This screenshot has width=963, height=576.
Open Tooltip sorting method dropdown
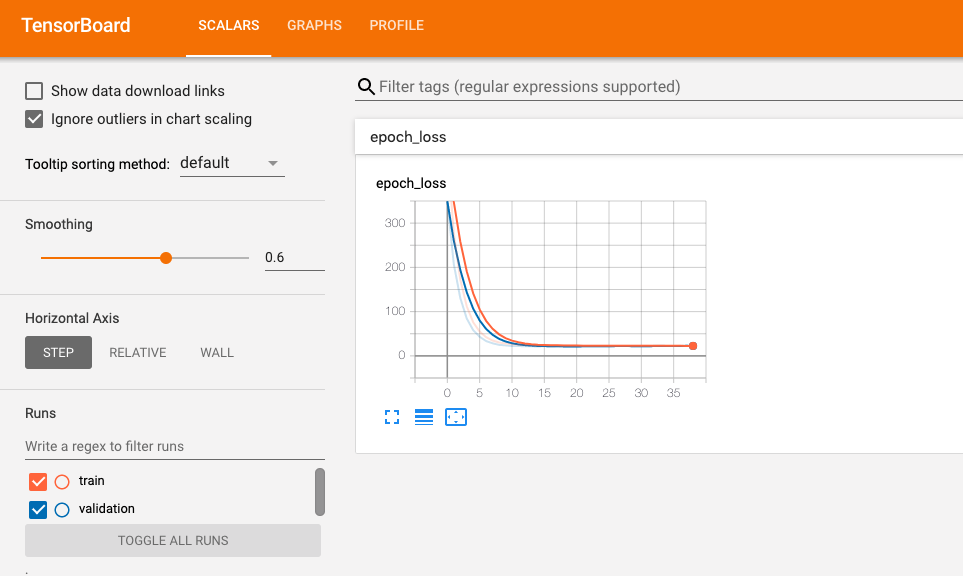[x=232, y=163]
